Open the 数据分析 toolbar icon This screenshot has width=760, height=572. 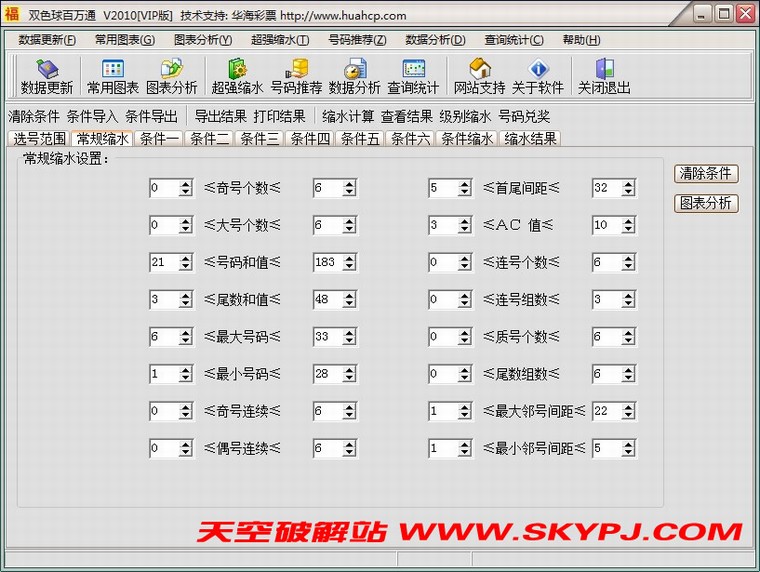point(354,75)
